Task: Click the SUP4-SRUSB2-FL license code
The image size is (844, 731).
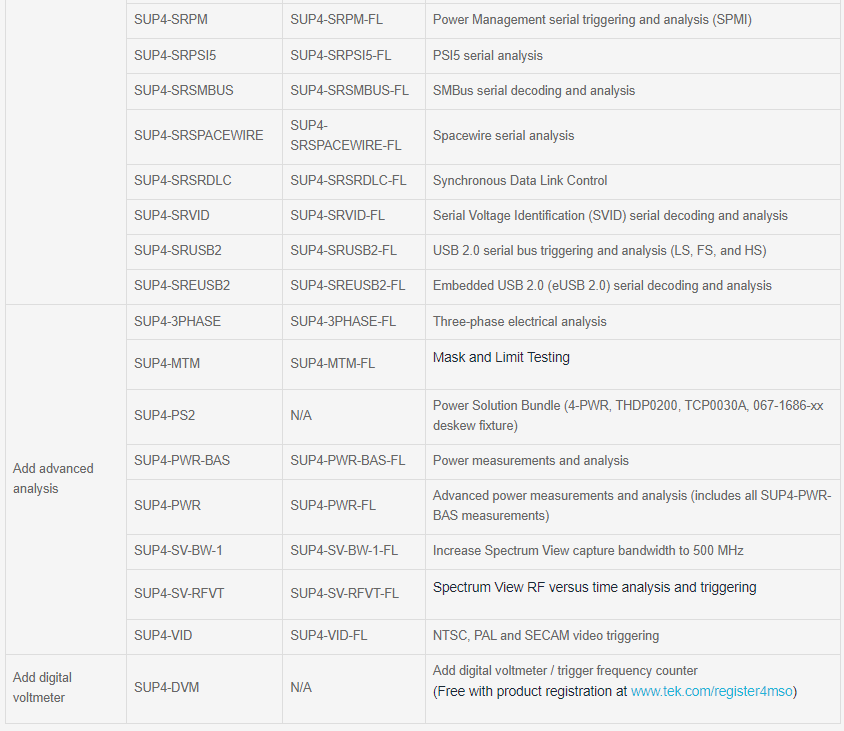Action: pyautogui.click(x=343, y=250)
